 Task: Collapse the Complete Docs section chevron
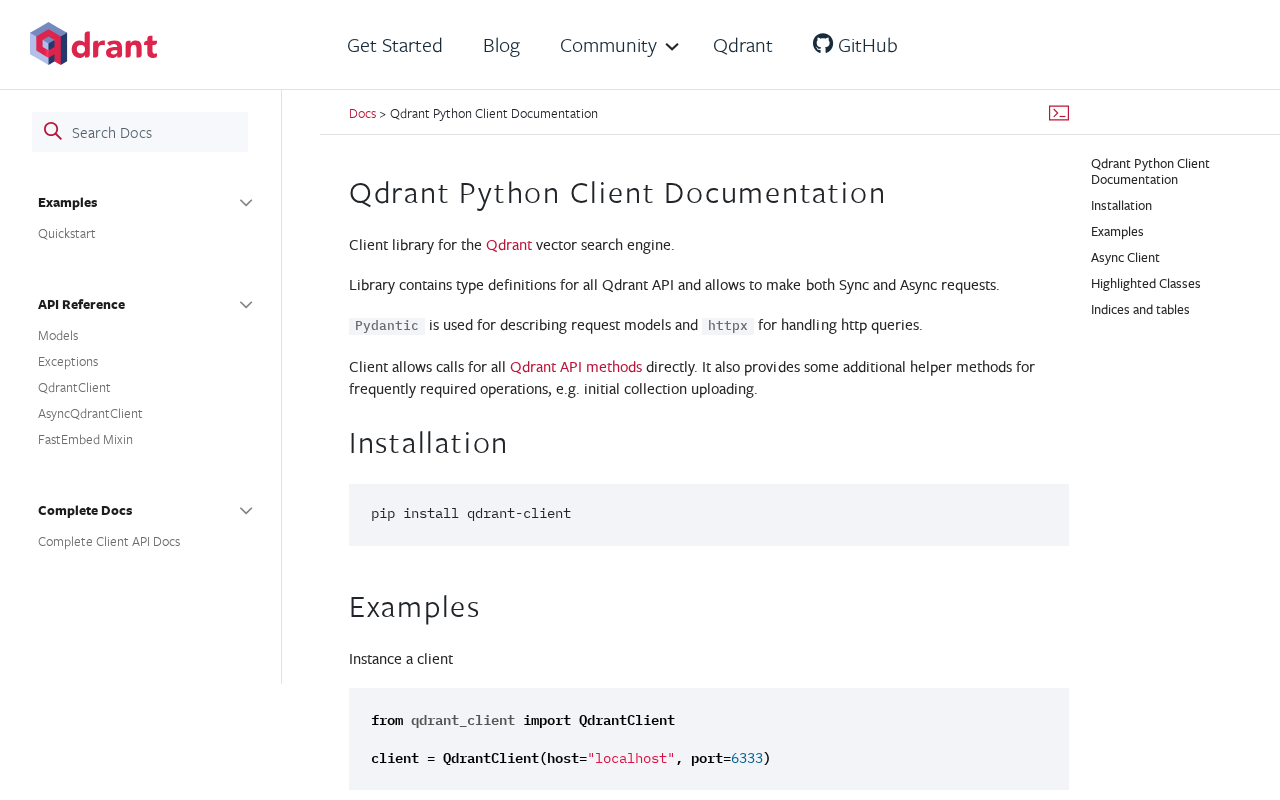[246, 511]
